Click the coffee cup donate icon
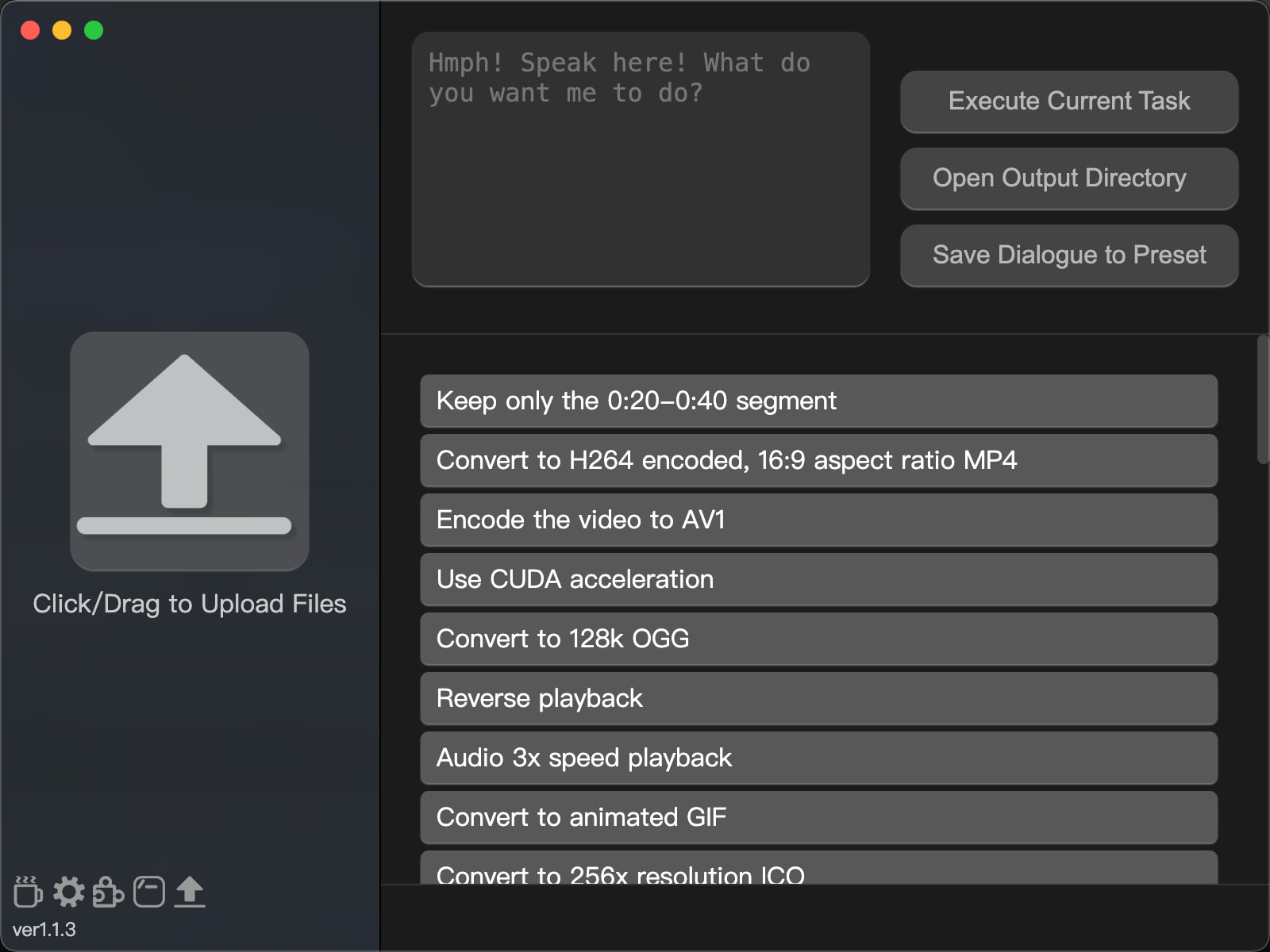 pos(28,892)
